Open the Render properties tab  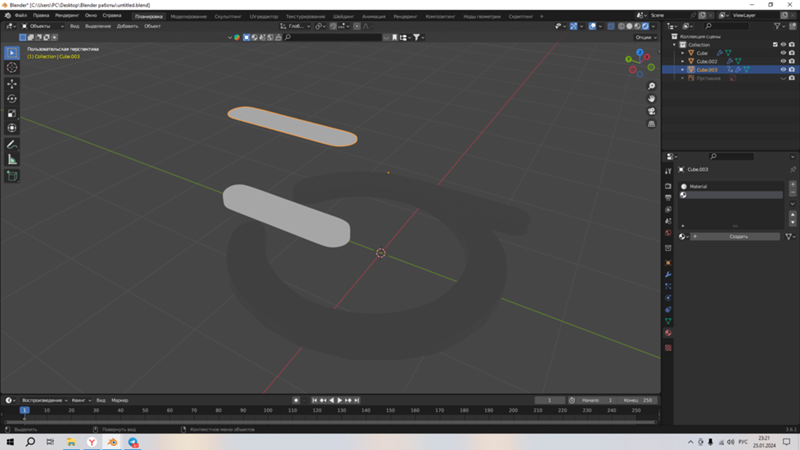(668, 186)
